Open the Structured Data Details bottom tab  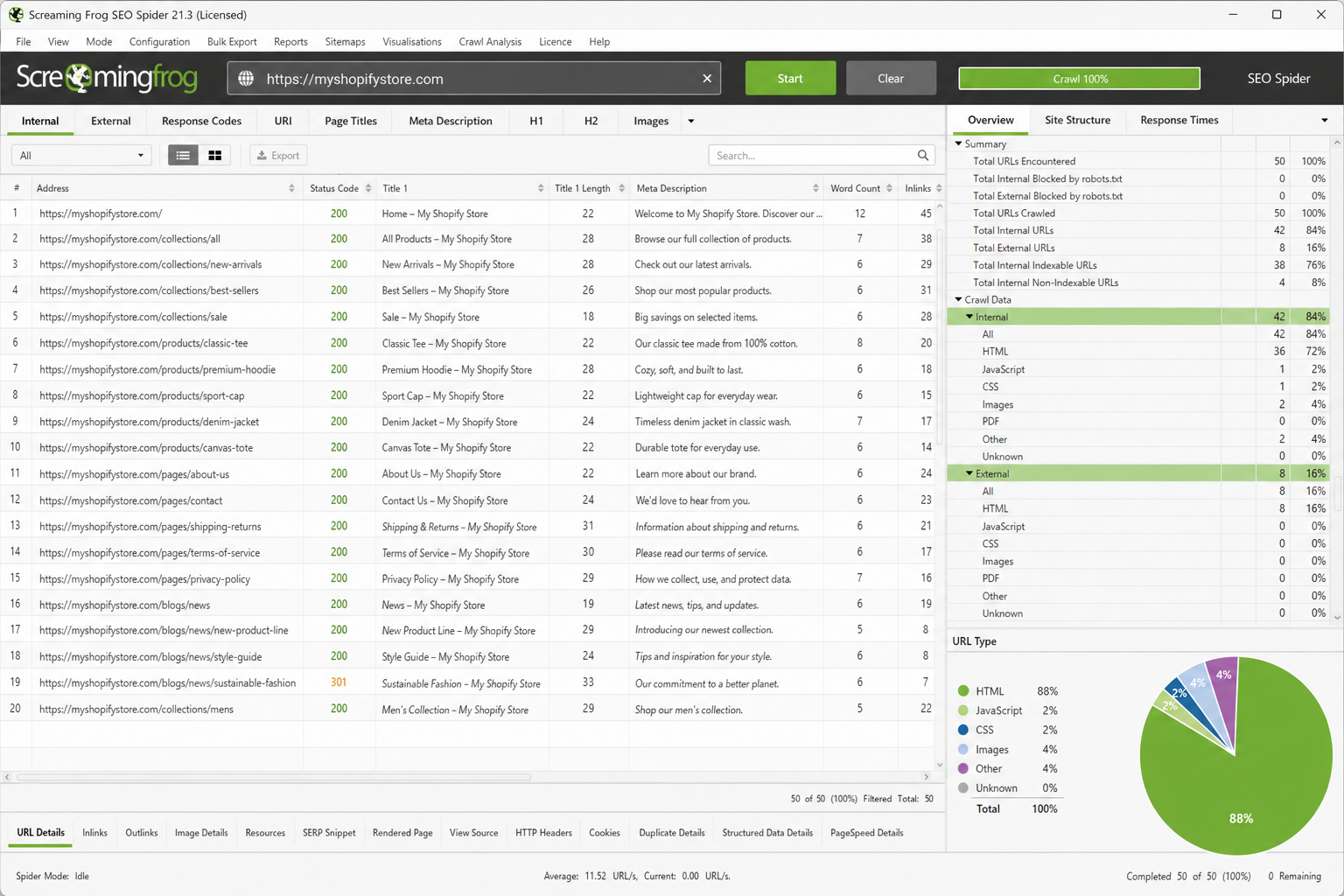tap(767, 832)
